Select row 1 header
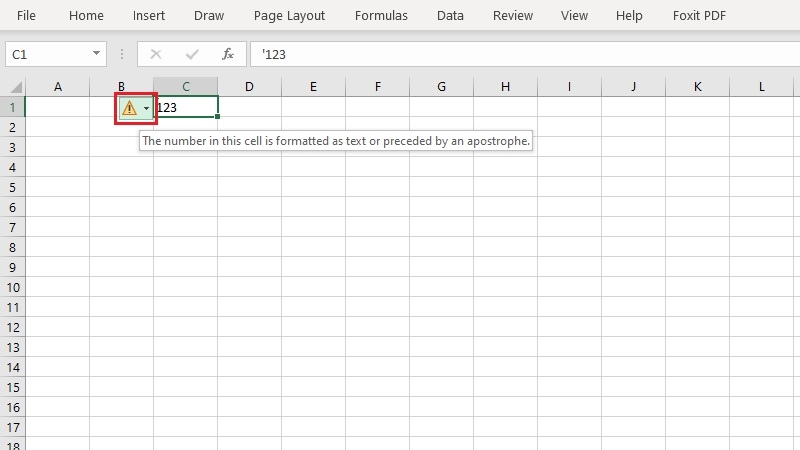The width and height of the screenshot is (800, 450). point(12,107)
